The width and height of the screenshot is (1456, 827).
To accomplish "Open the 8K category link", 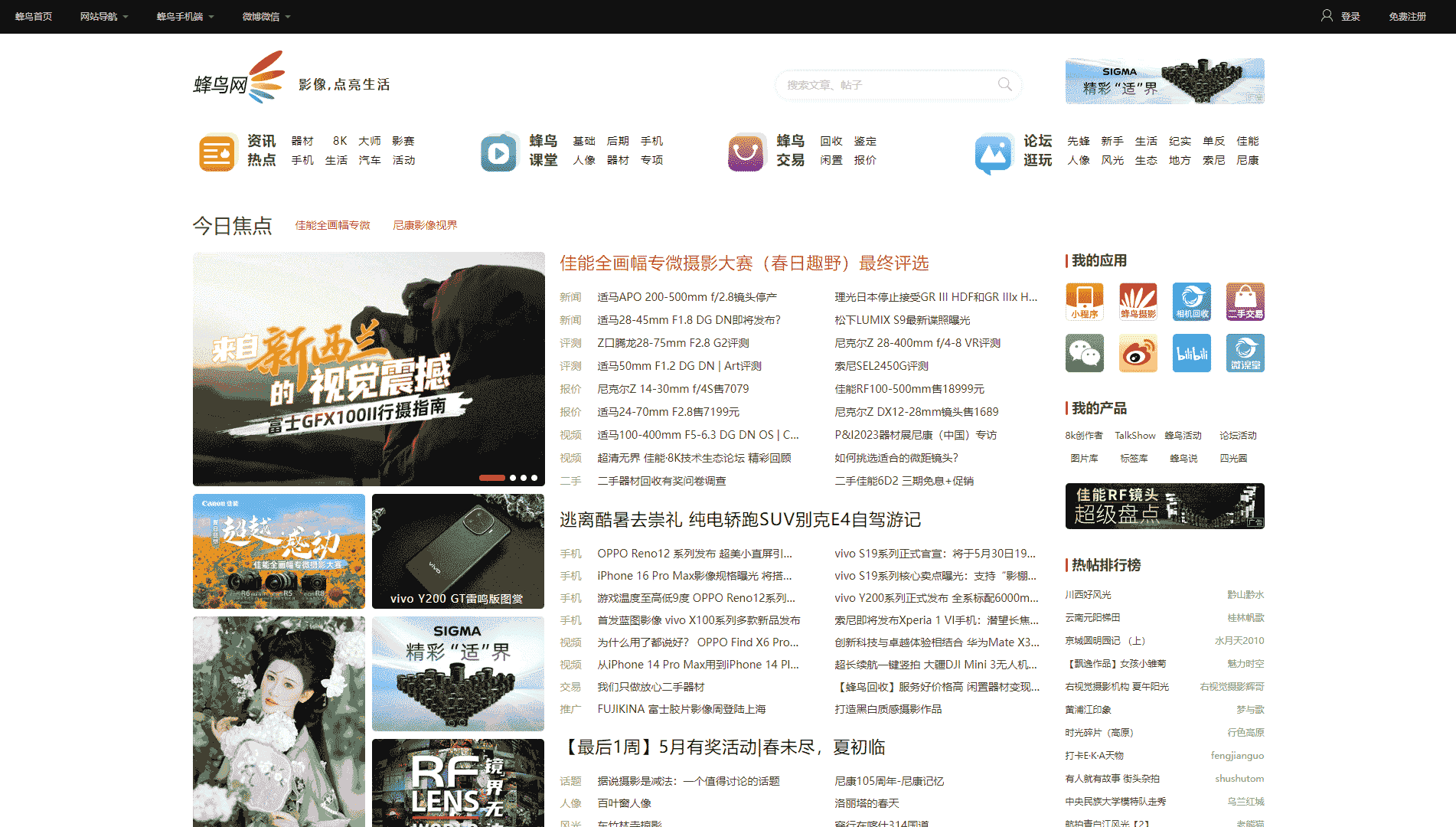I will tap(340, 141).
